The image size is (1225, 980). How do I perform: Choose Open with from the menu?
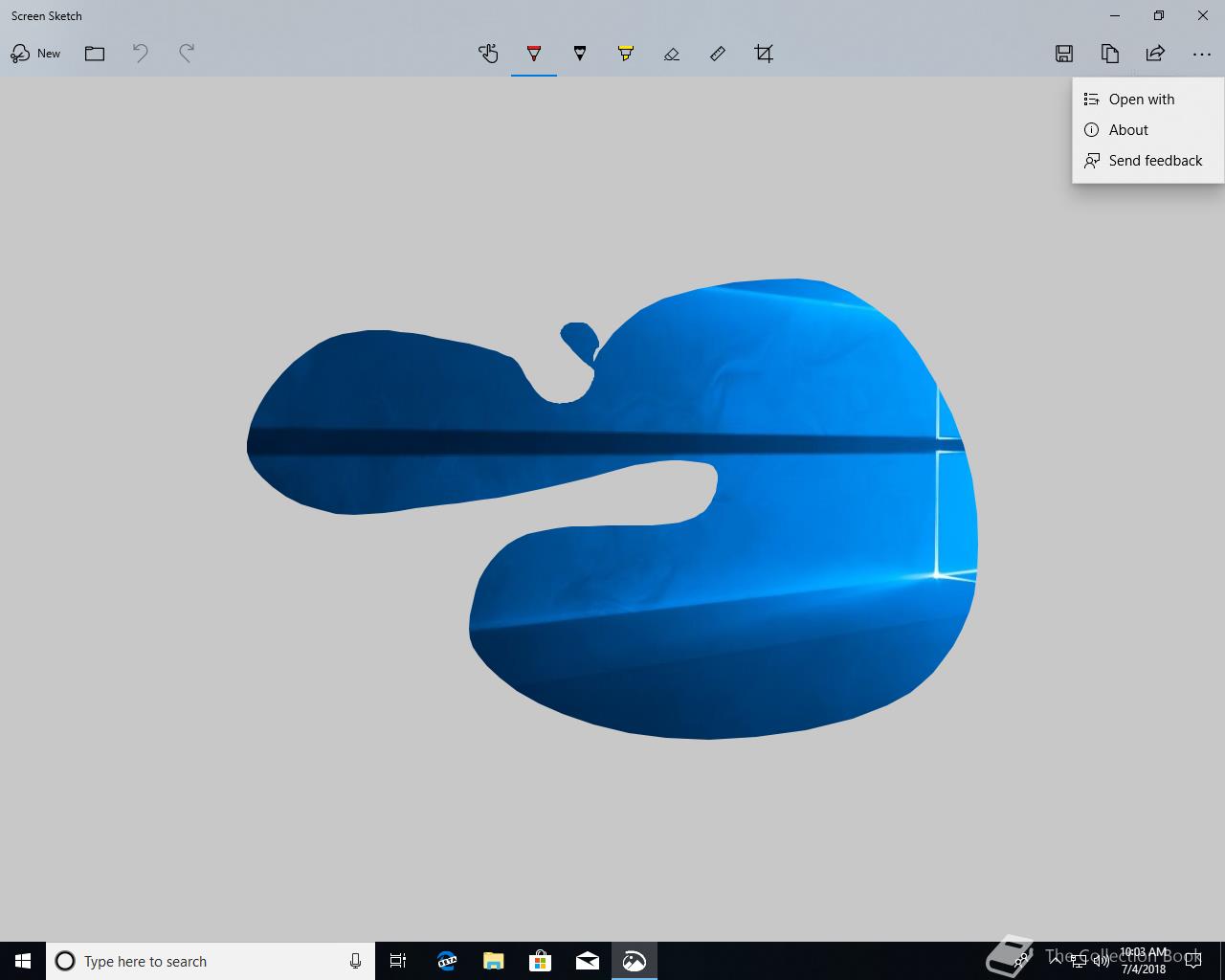click(1147, 100)
